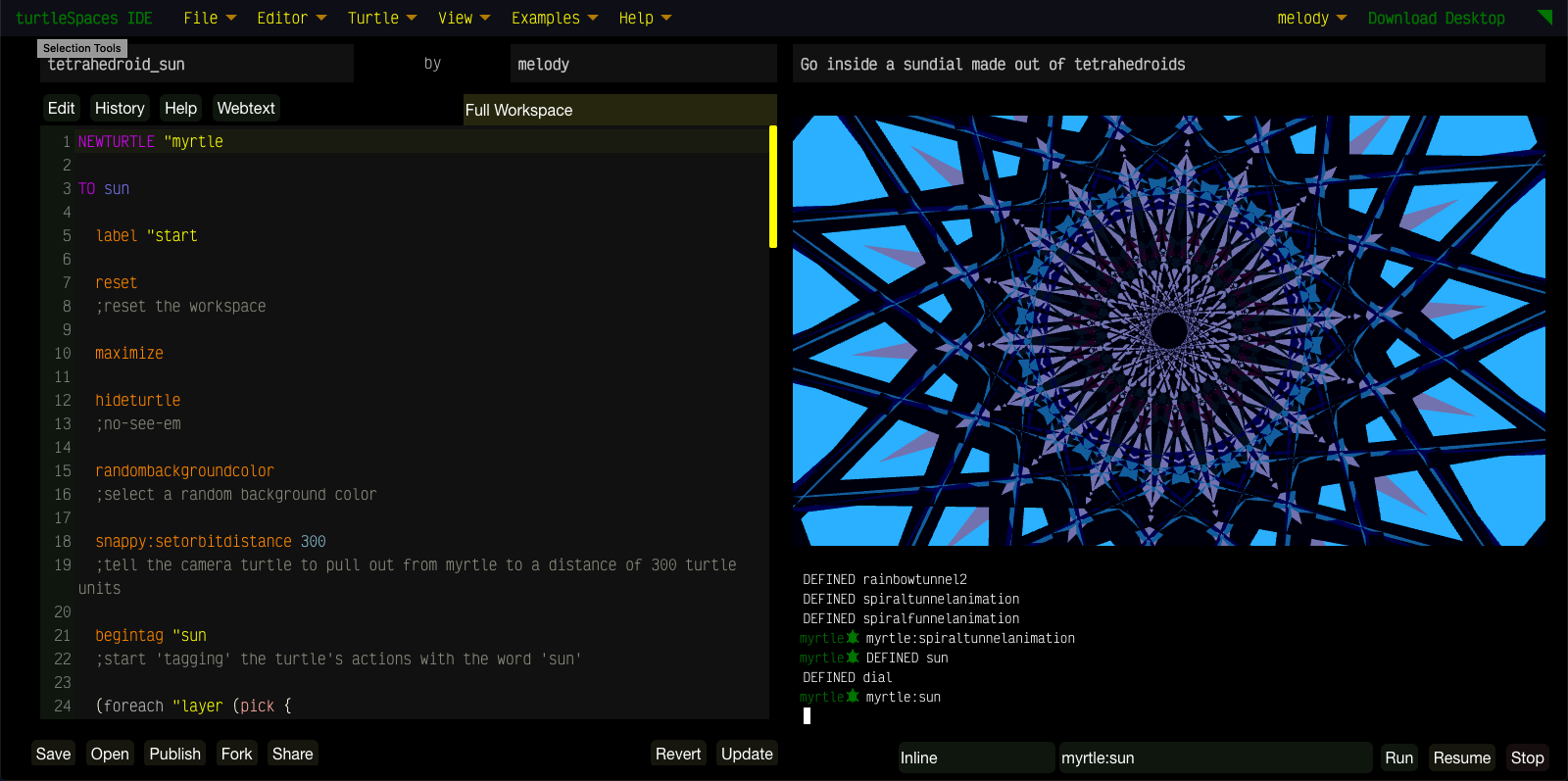The width and height of the screenshot is (1568, 781).
Task: Stop the running program
Action: [1526, 757]
